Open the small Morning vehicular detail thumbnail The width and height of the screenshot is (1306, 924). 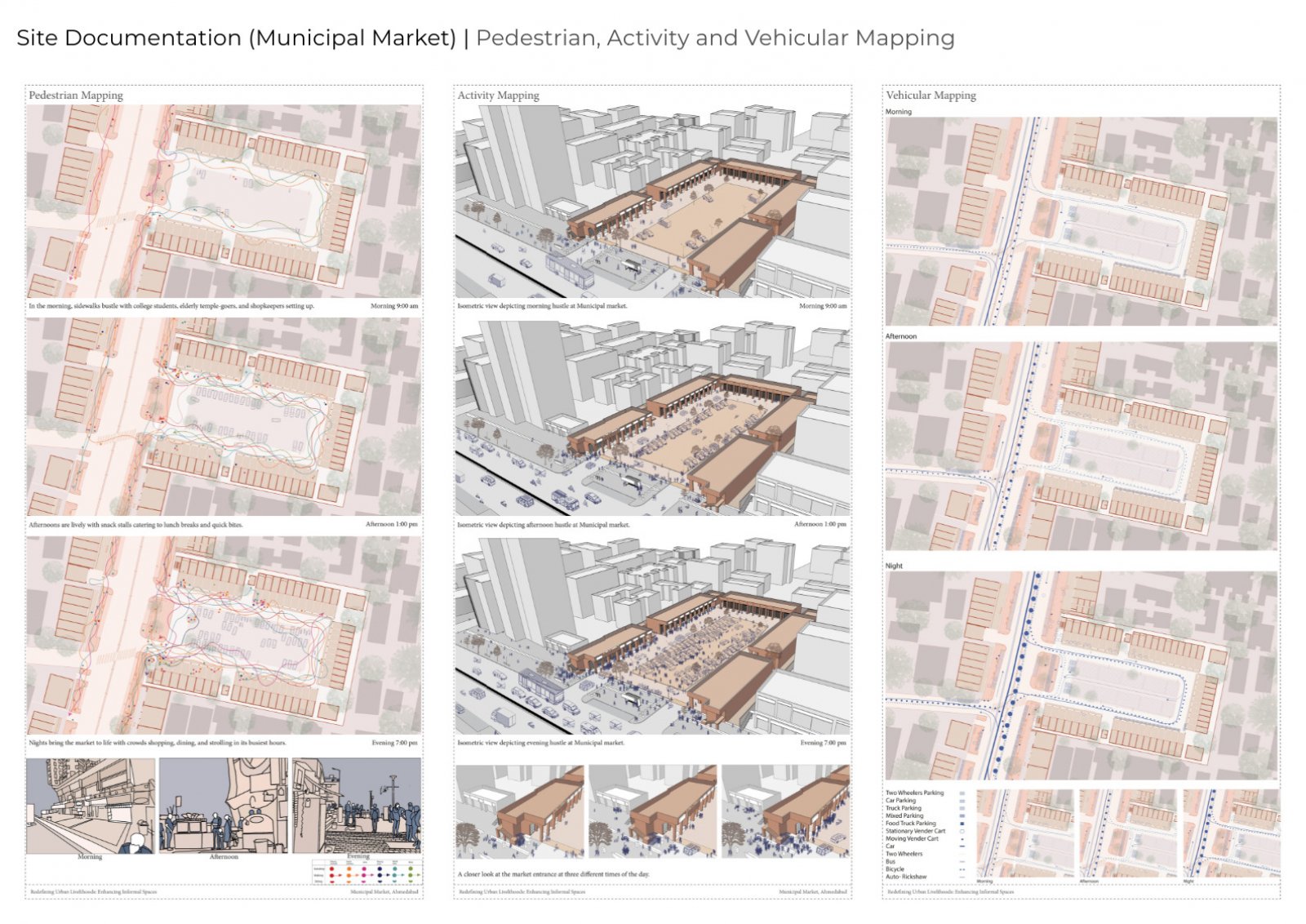point(1025,833)
